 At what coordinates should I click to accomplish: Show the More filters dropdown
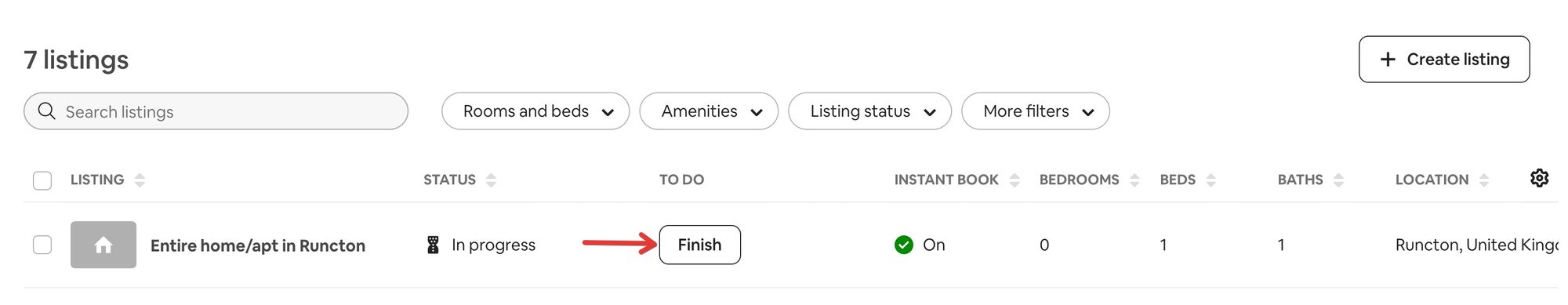pos(1036,111)
